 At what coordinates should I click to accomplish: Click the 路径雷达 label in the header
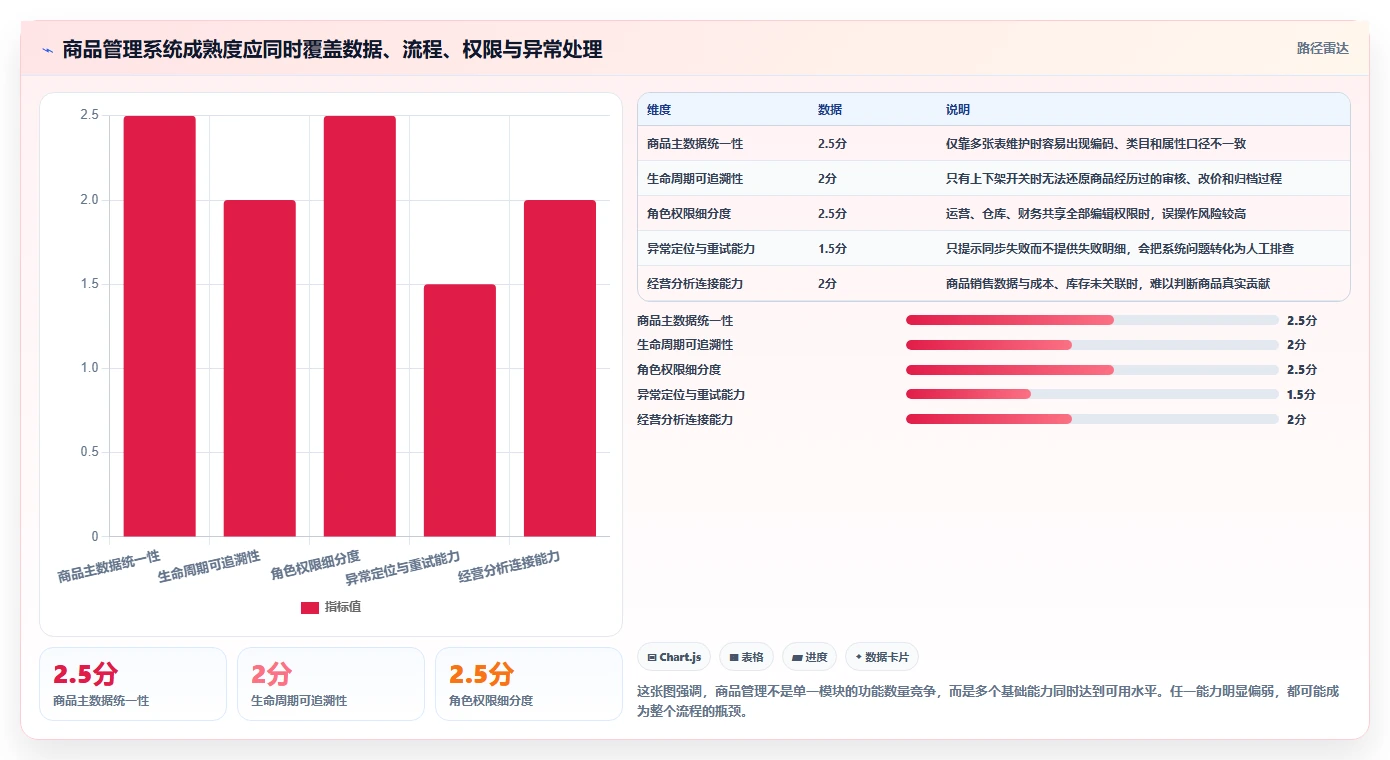pos(1322,48)
